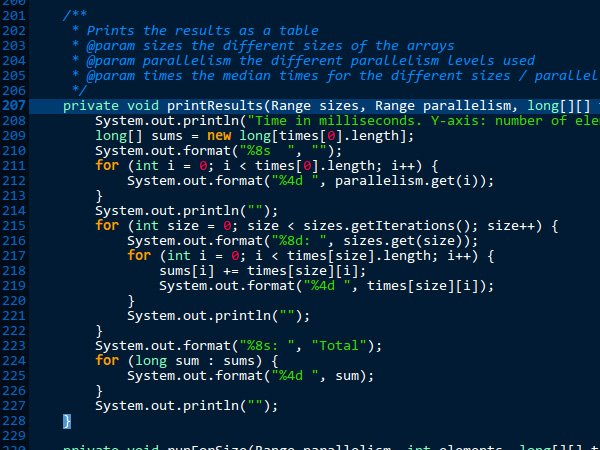Screen dimensions: 600x450
Task: Click 'sum' argument on line 225
Action: click(x=347, y=376)
